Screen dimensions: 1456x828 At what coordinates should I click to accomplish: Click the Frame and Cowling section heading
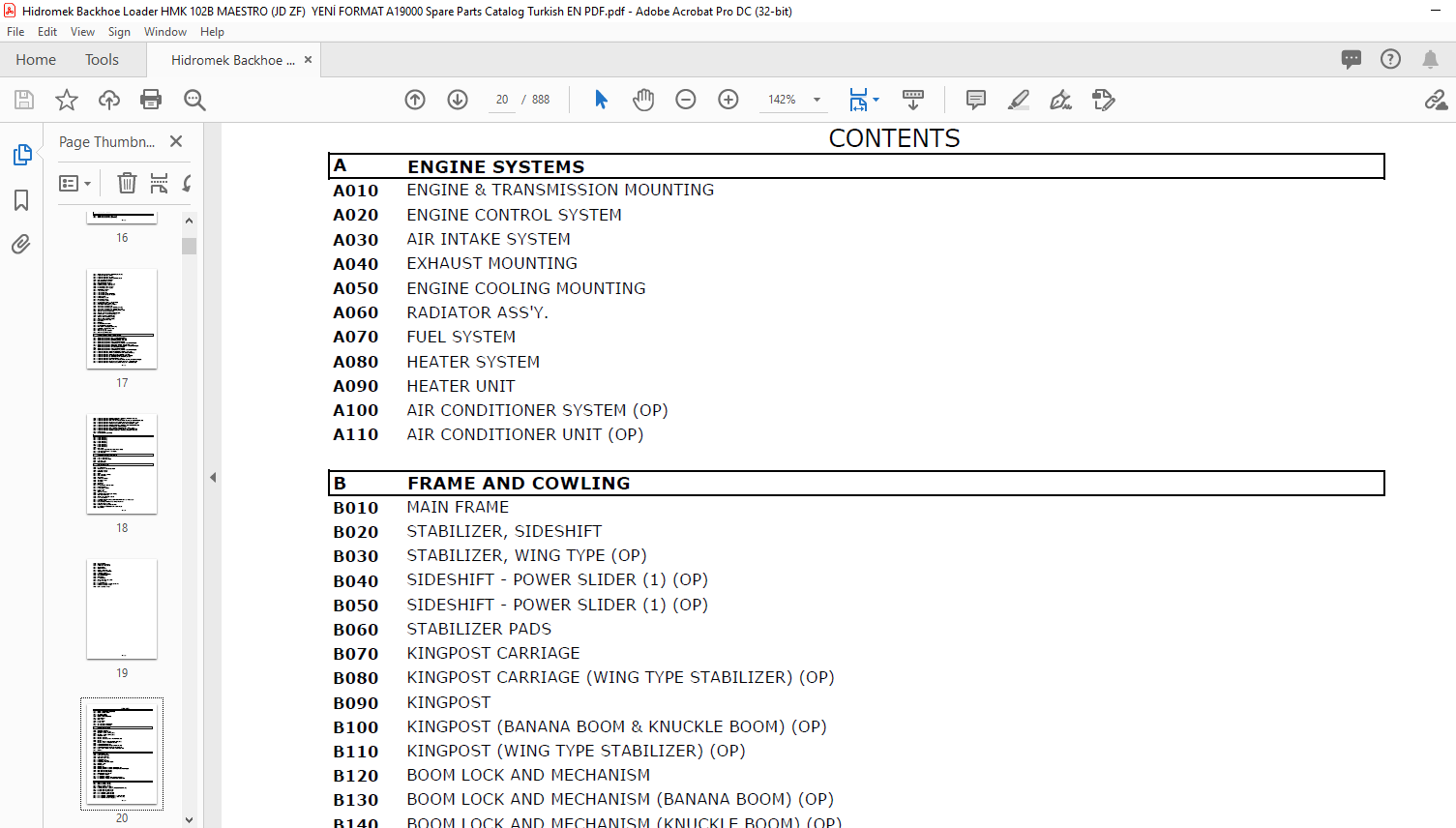click(519, 483)
